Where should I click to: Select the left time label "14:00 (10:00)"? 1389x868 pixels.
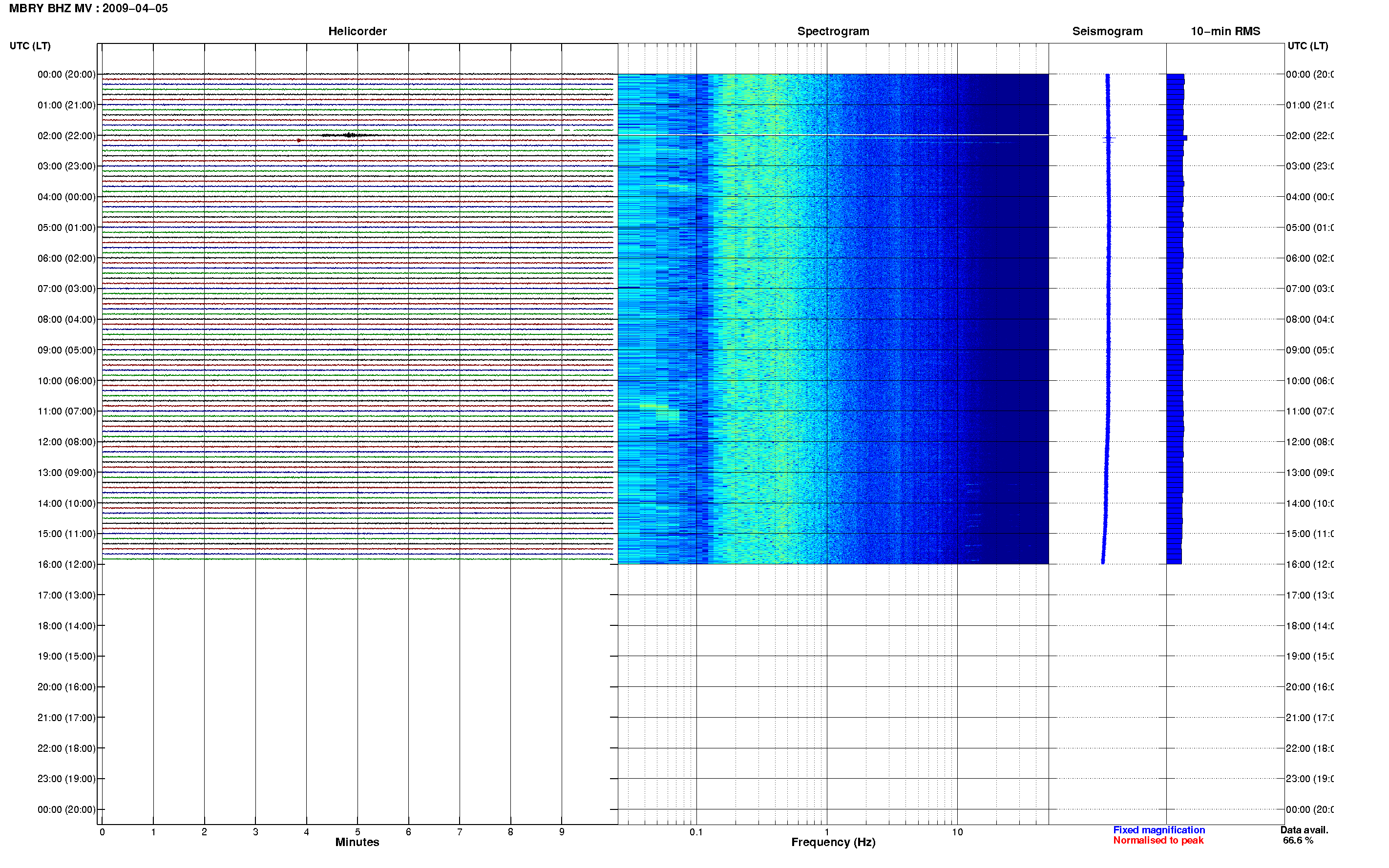[66, 503]
